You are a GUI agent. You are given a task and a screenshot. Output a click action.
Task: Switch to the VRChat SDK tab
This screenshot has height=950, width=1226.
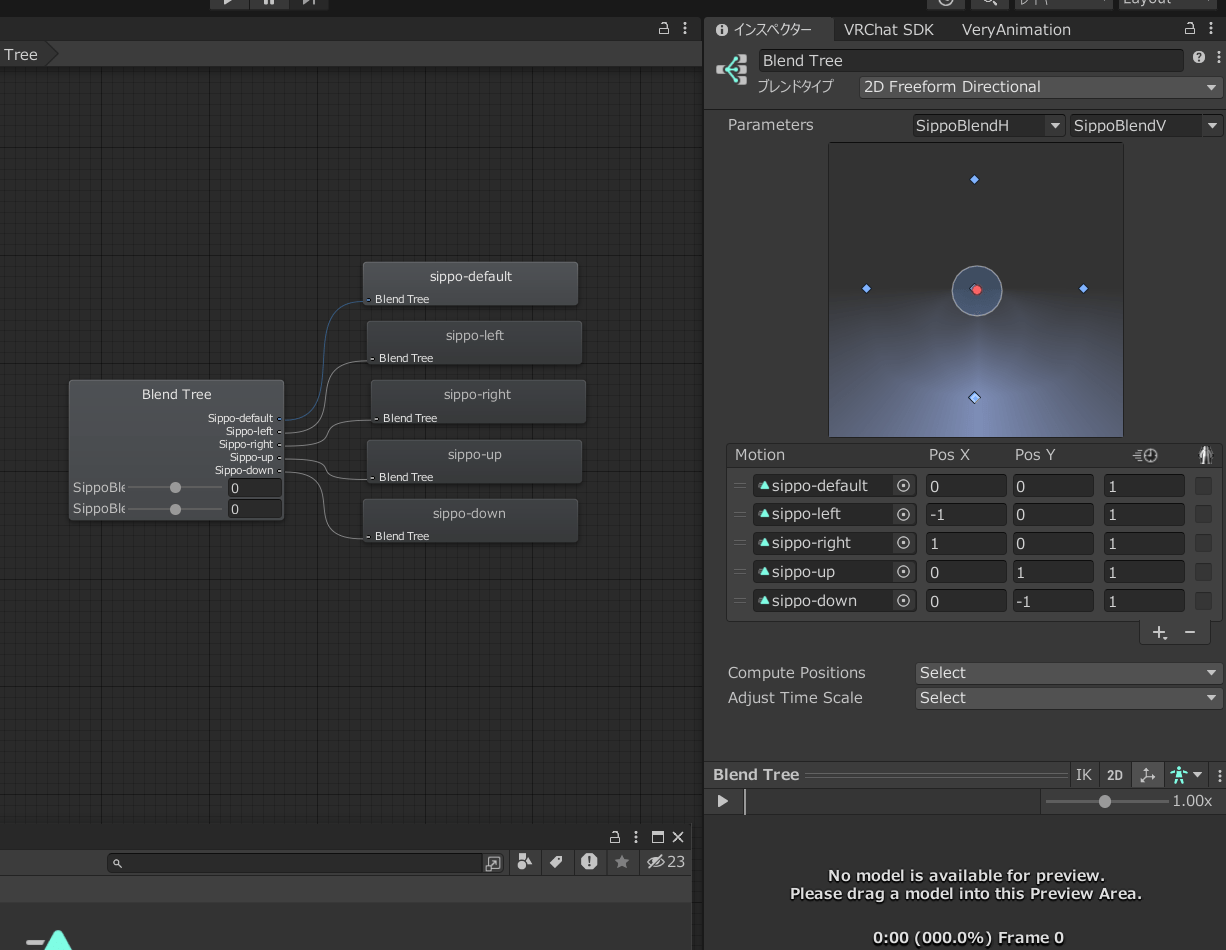[888, 30]
